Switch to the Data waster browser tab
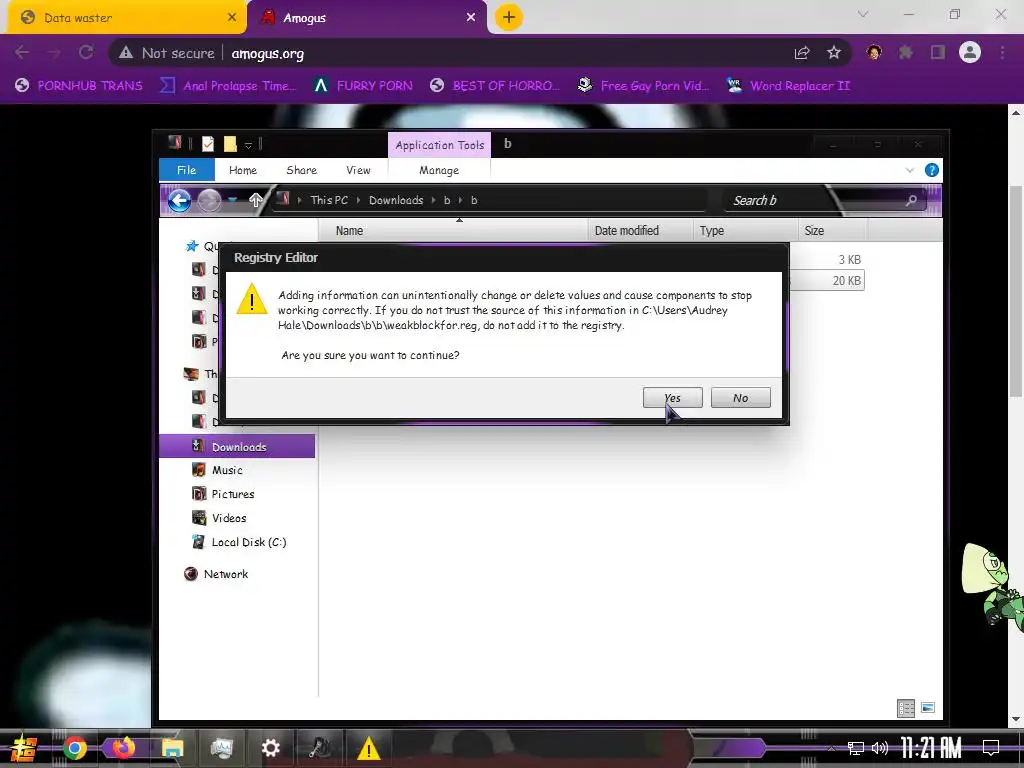 pos(124,18)
